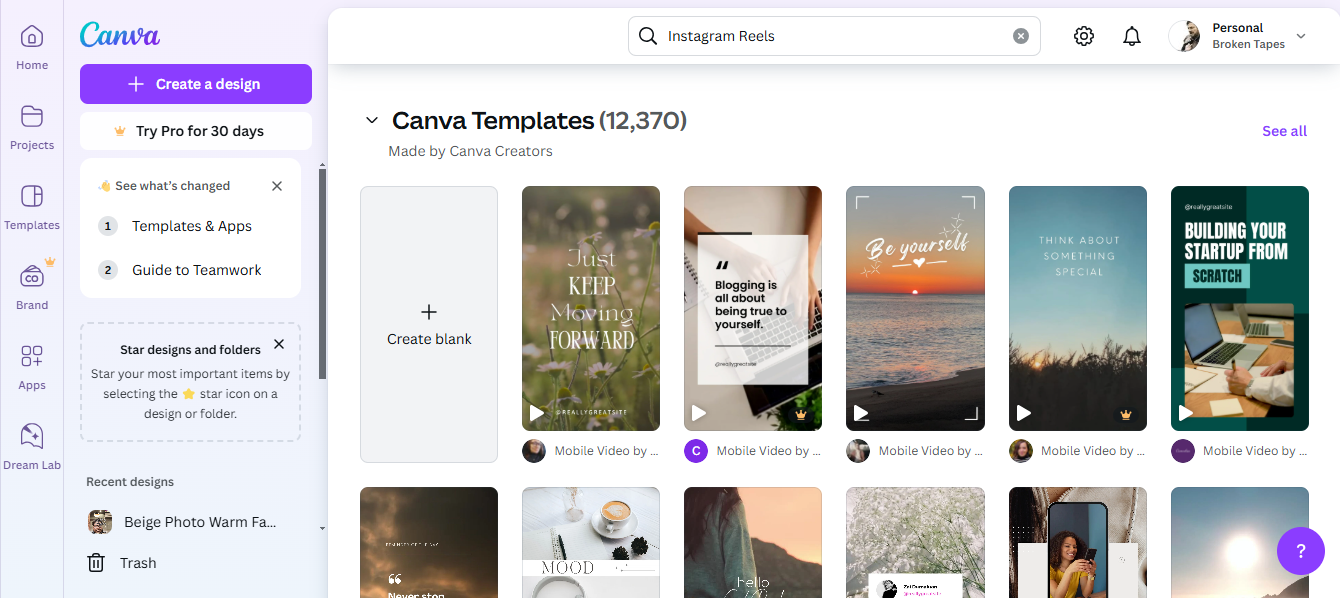Open Templates & Apps item
1340x598 pixels.
click(190, 226)
